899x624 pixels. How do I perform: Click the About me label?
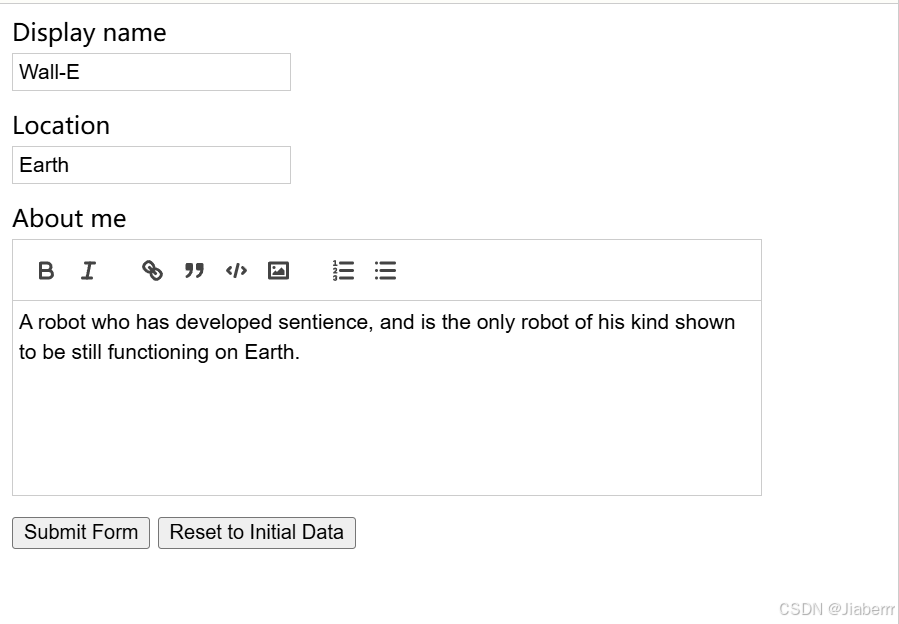(69, 219)
